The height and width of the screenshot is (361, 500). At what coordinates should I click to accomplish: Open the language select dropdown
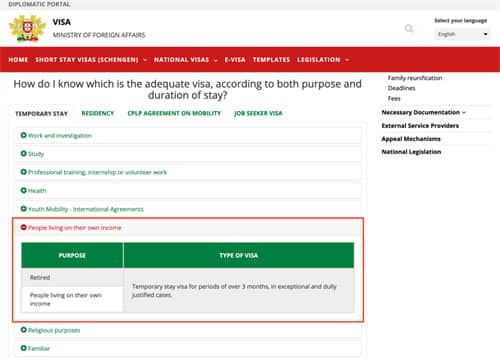pos(462,34)
